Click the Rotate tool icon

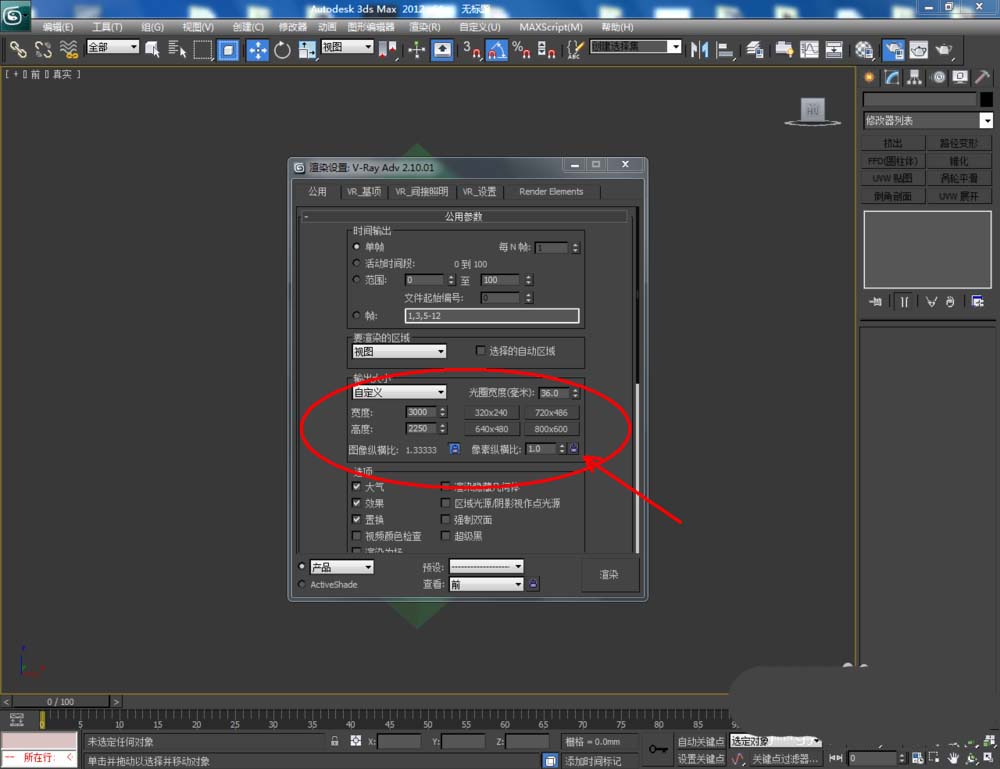[x=282, y=49]
